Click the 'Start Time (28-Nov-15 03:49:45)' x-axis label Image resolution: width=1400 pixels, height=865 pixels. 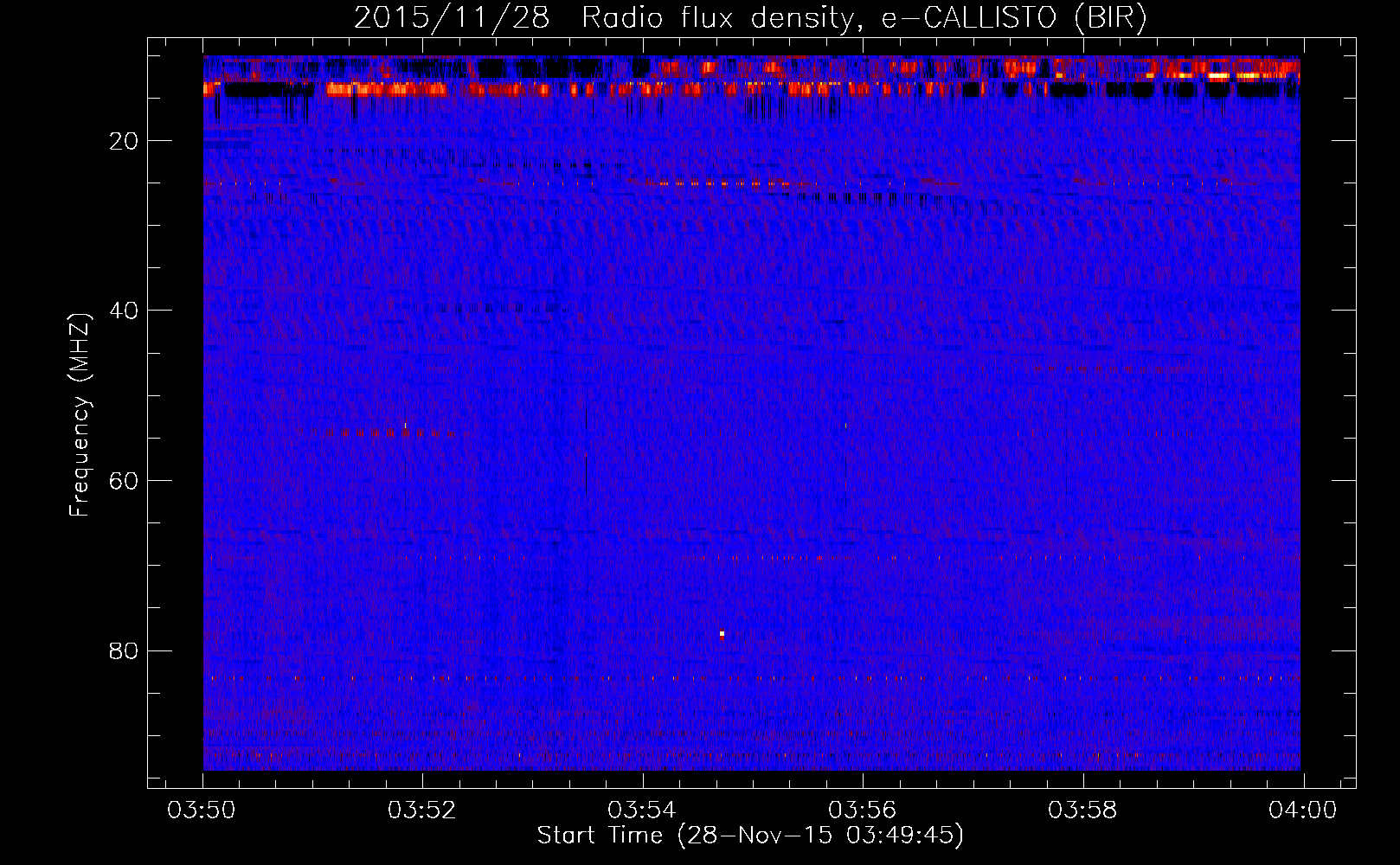pos(750,836)
